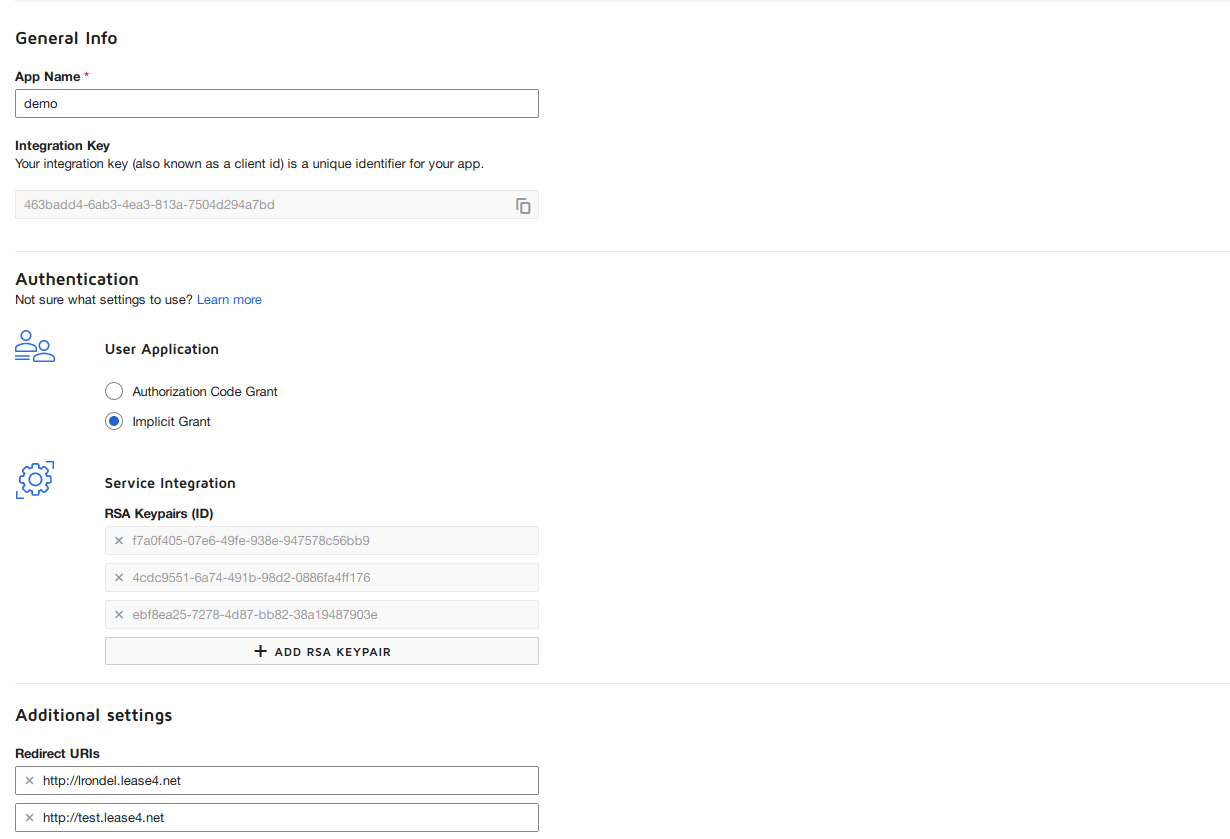
Task: Click the User Application people icon
Action: [x=35, y=346]
